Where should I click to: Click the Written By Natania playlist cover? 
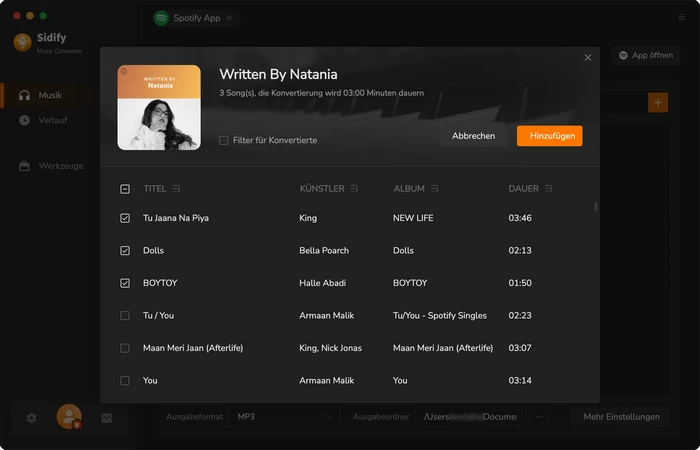click(159, 108)
